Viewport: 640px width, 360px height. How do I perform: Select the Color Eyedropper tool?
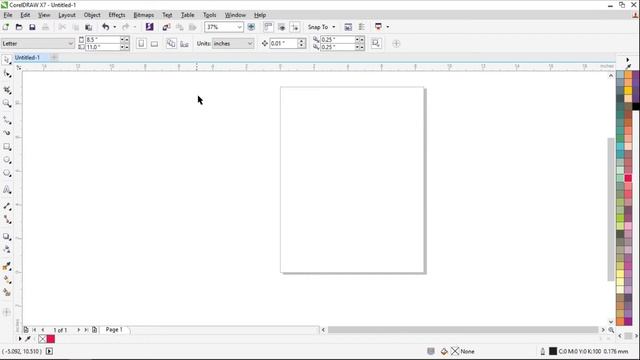pyautogui.click(x=7, y=266)
